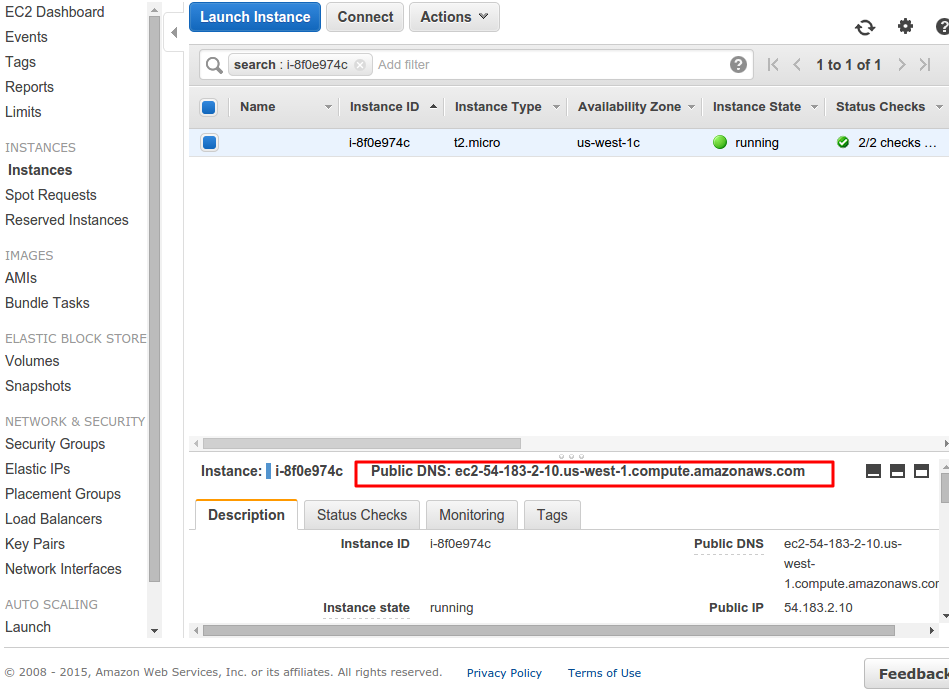Open Instance Type column dropdown arrow
Image resolution: width=949 pixels, height=690 pixels.
(x=556, y=107)
